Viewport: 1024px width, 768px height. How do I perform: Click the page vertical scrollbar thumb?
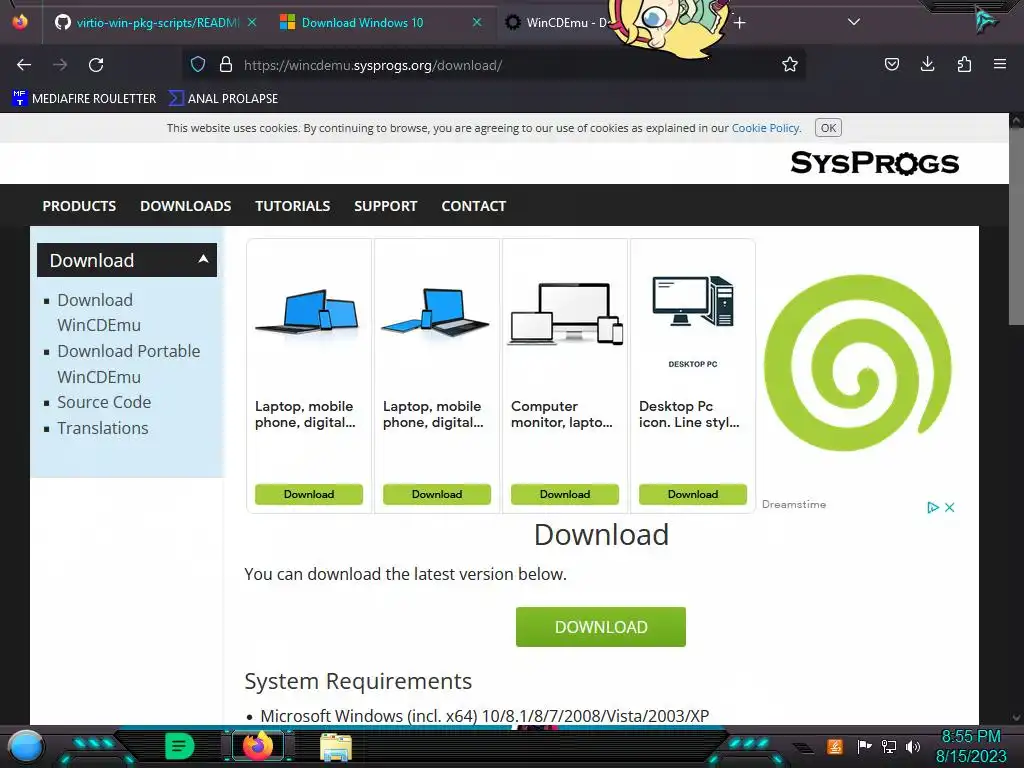tap(1016, 225)
